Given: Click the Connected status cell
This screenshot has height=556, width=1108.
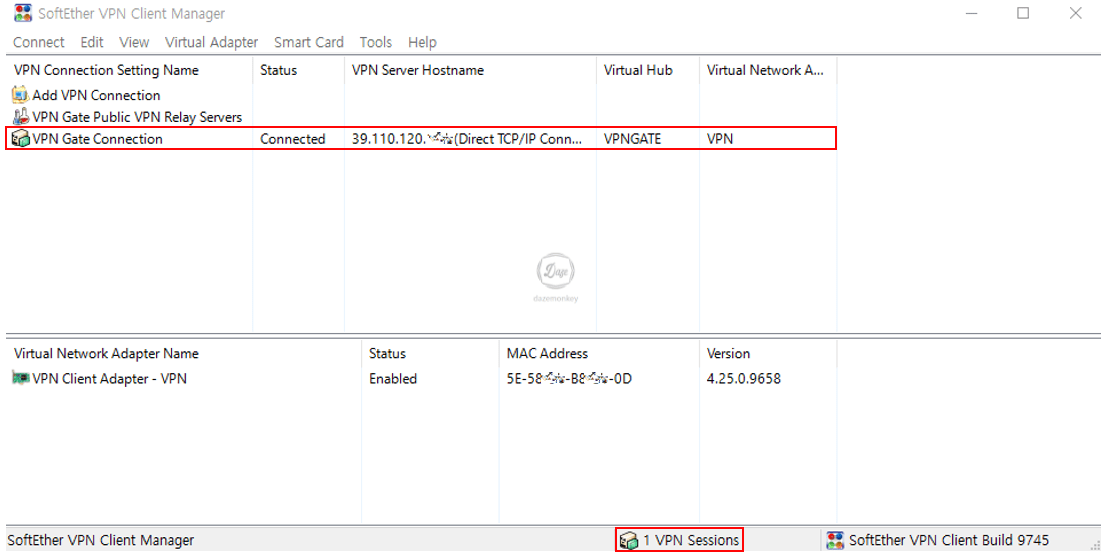Looking at the screenshot, I should click(293, 138).
